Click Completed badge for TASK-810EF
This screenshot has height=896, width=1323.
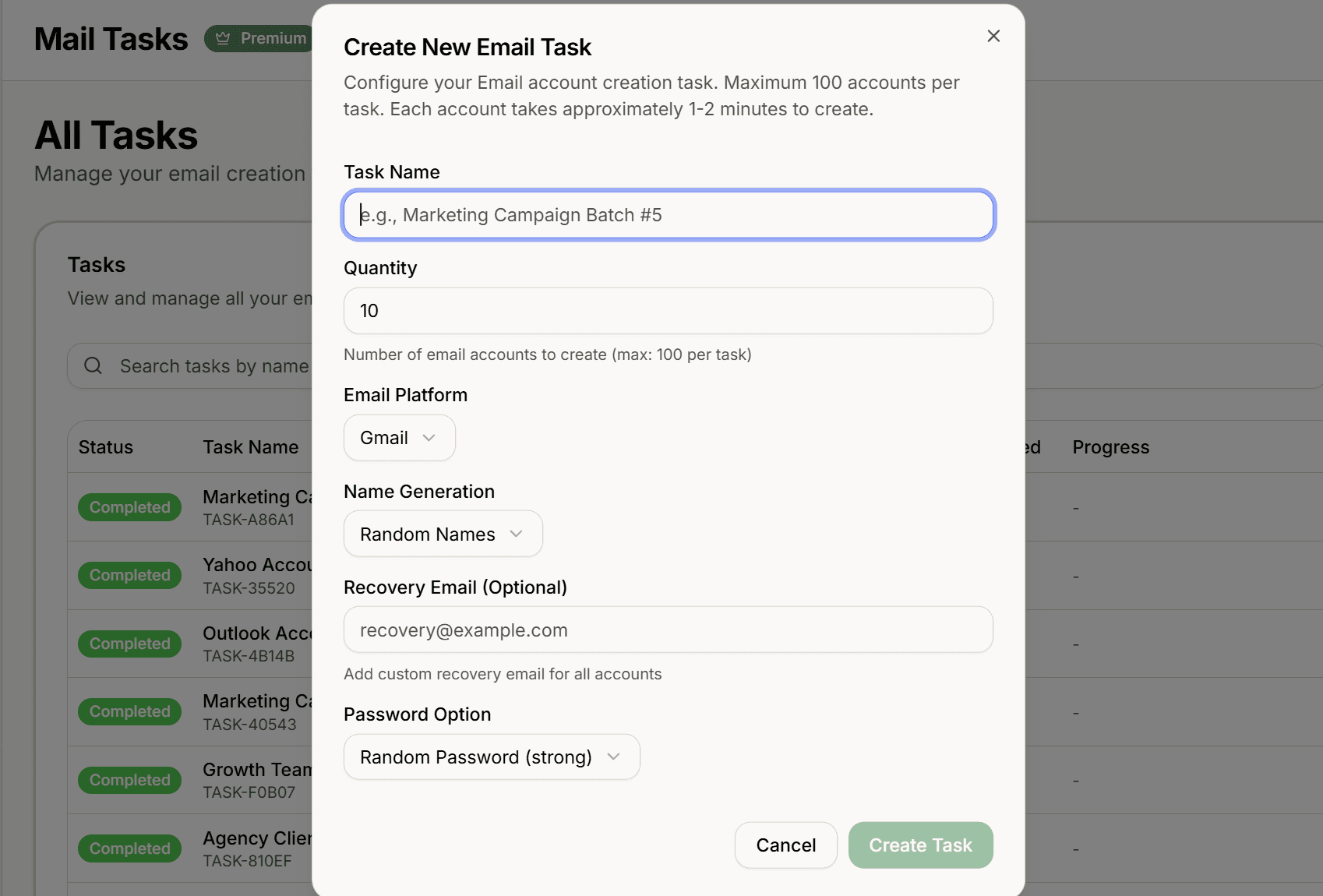[130, 848]
